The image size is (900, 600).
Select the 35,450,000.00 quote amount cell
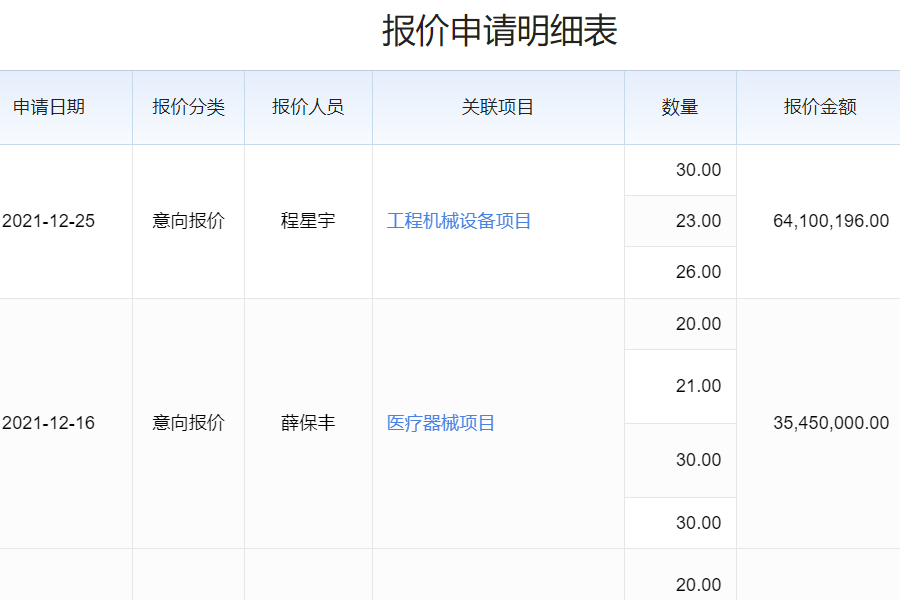(831, 423)
